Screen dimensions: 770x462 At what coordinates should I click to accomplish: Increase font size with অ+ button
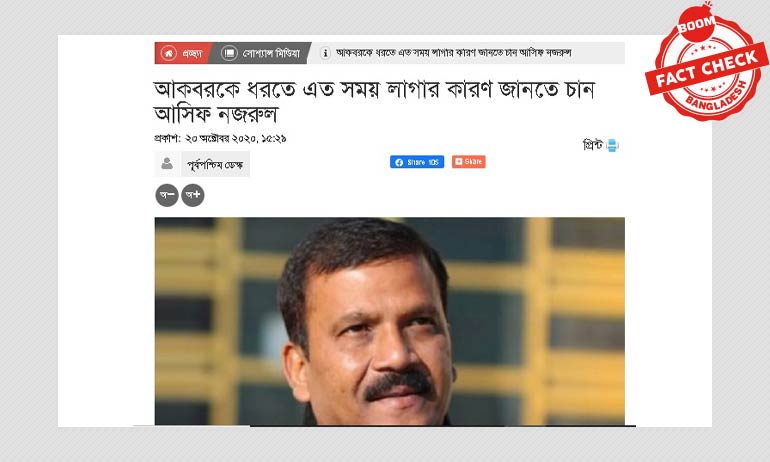point(193,195)
